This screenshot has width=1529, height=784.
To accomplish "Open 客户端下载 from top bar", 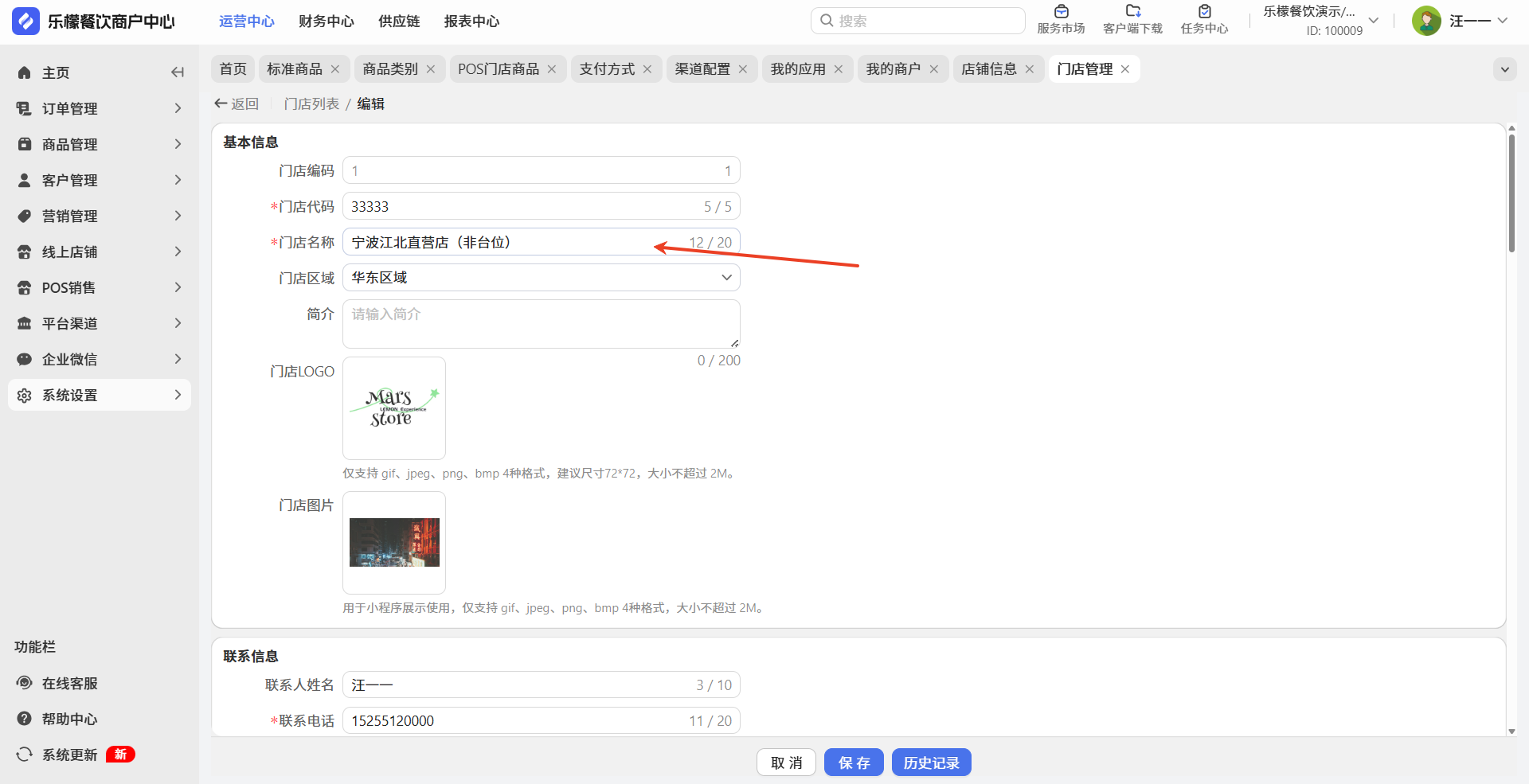I will [x=1132, y=20].
